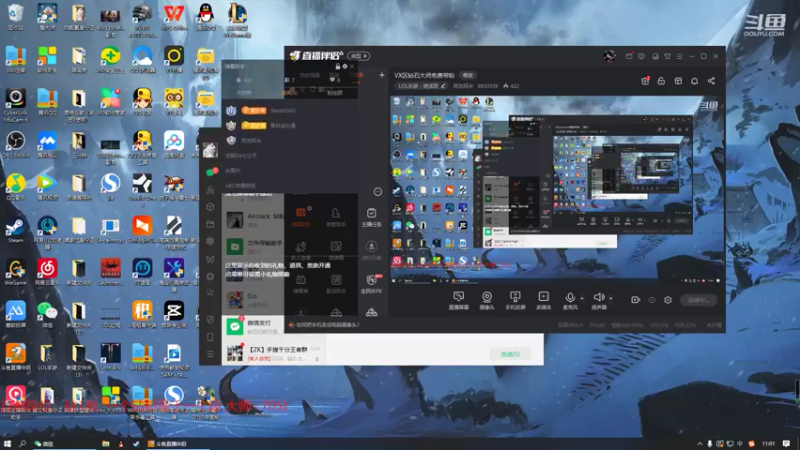Screen dimensions: 800x450
Task: Mute the speaker in stream toolbar
Action: click(x=598, y=300)
